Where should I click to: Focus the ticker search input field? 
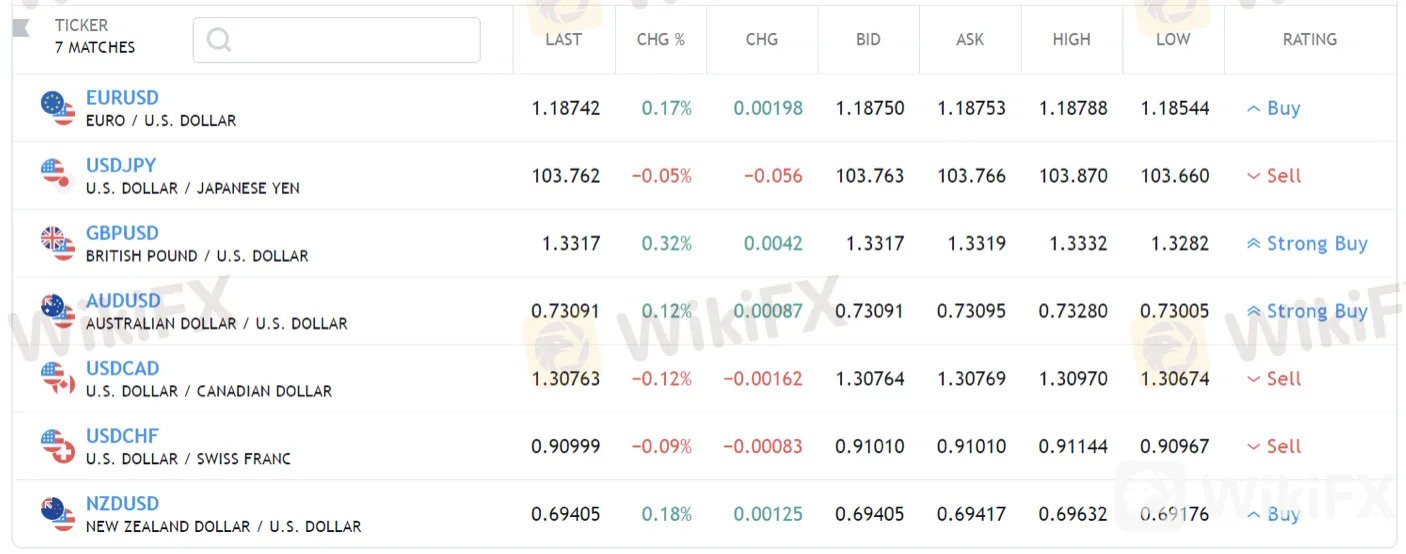pos(336,40)
